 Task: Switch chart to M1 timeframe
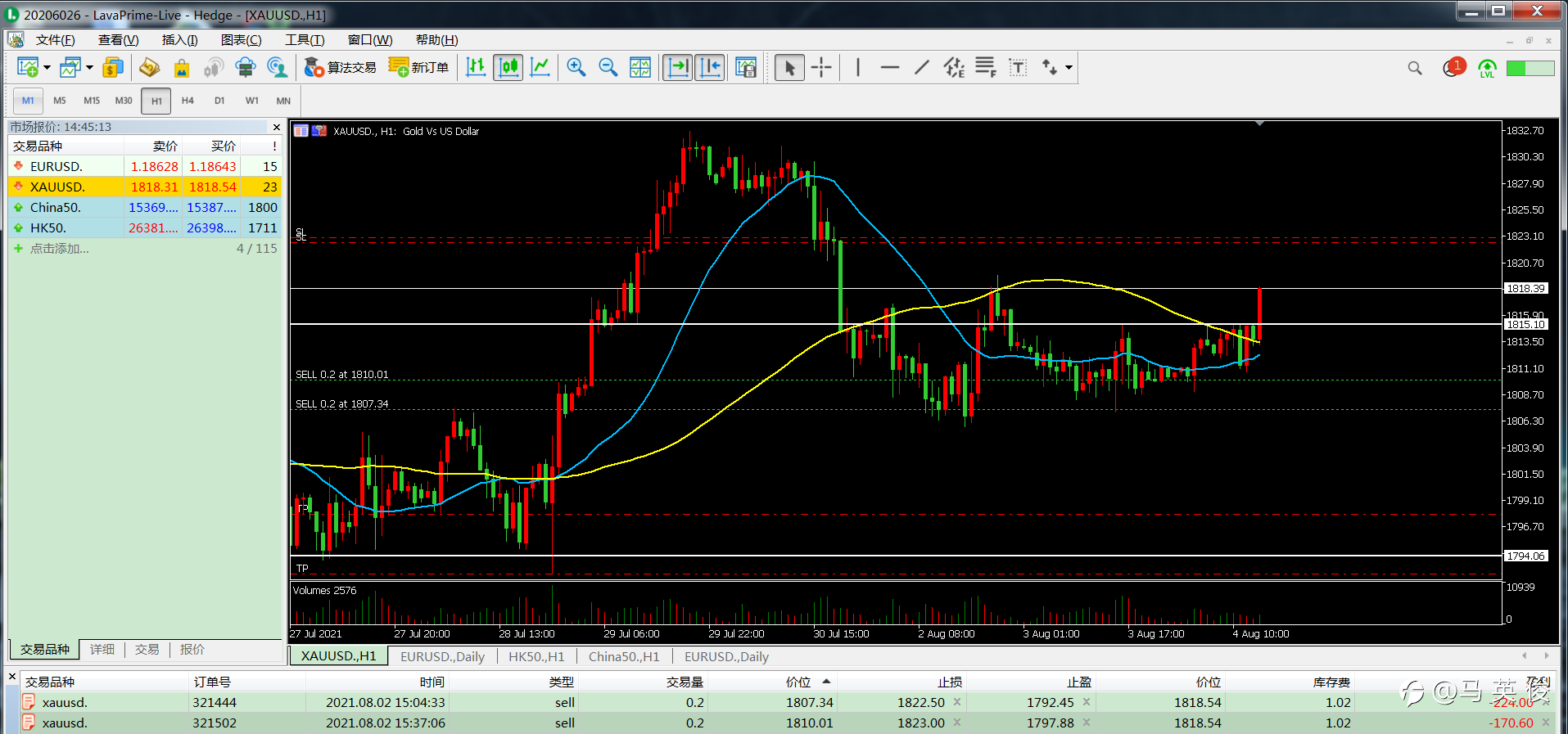click(28, 101)
